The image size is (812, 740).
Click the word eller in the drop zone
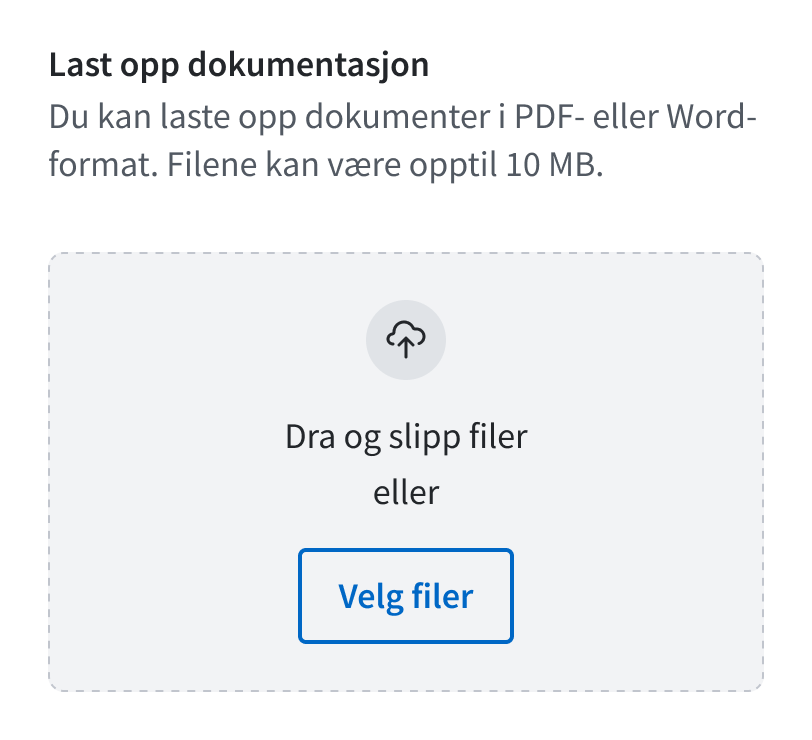point(406,492)
